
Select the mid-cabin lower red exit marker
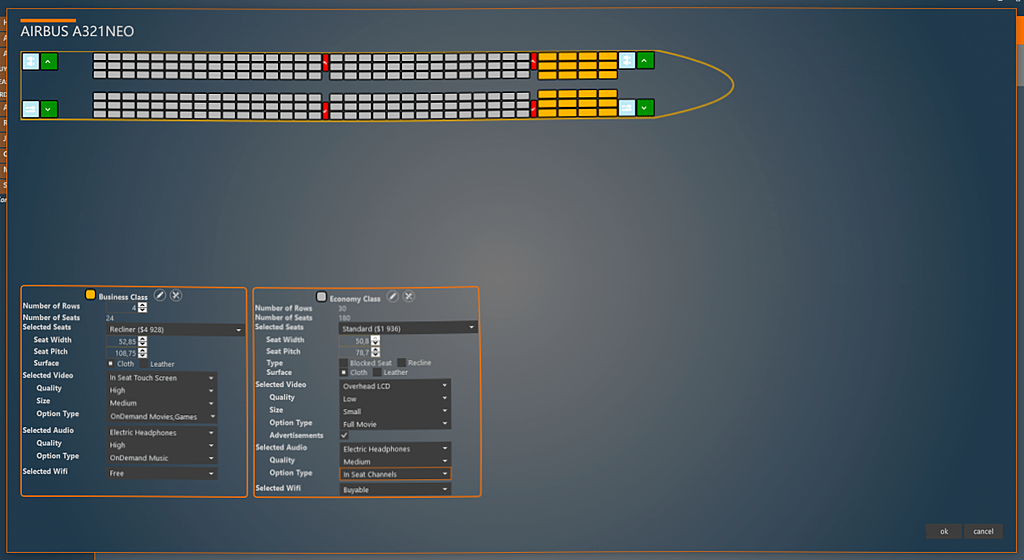[325, 110]
